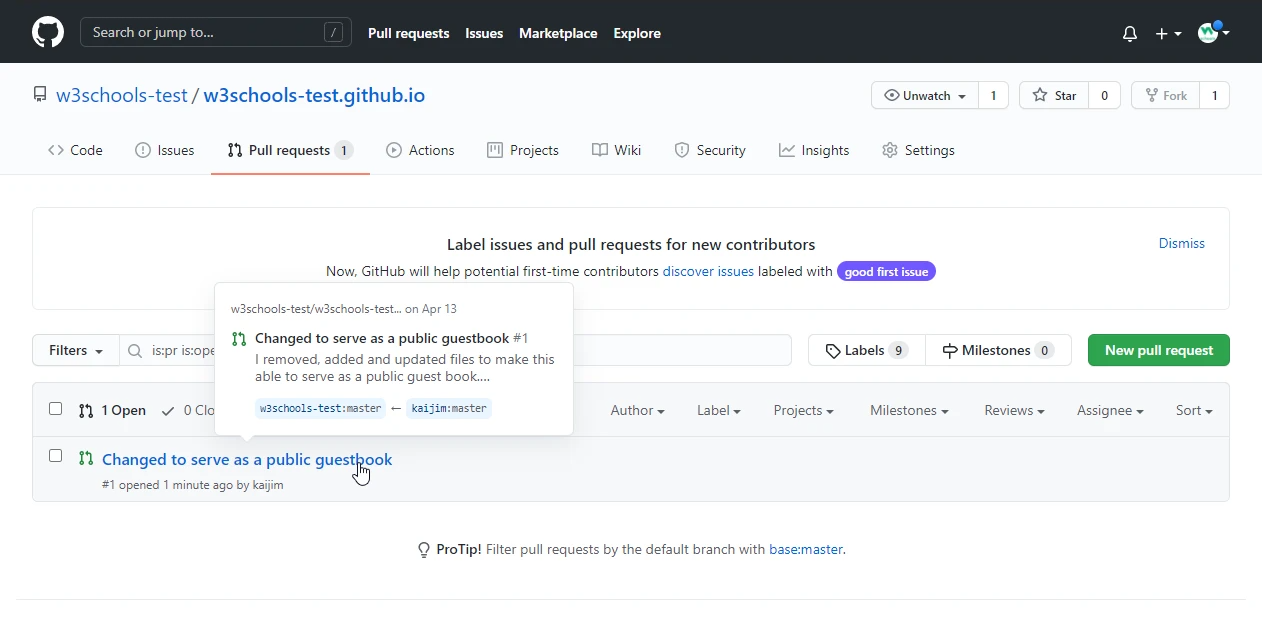Viewport: 1262px width, 620px height.
Task: Dismiss the new contributors label banner
Action: point(1181,244)
